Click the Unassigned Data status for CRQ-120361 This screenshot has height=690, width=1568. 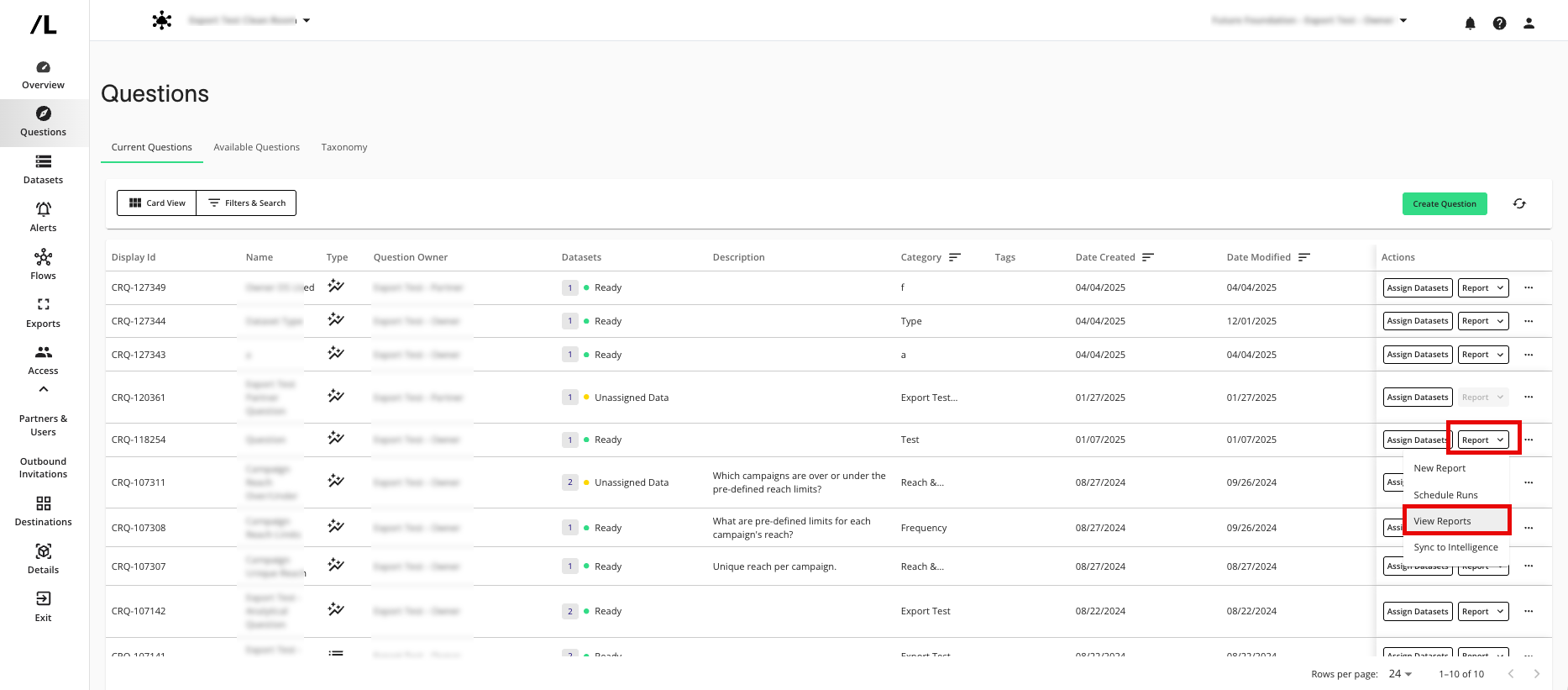click(x=632, y=398)
